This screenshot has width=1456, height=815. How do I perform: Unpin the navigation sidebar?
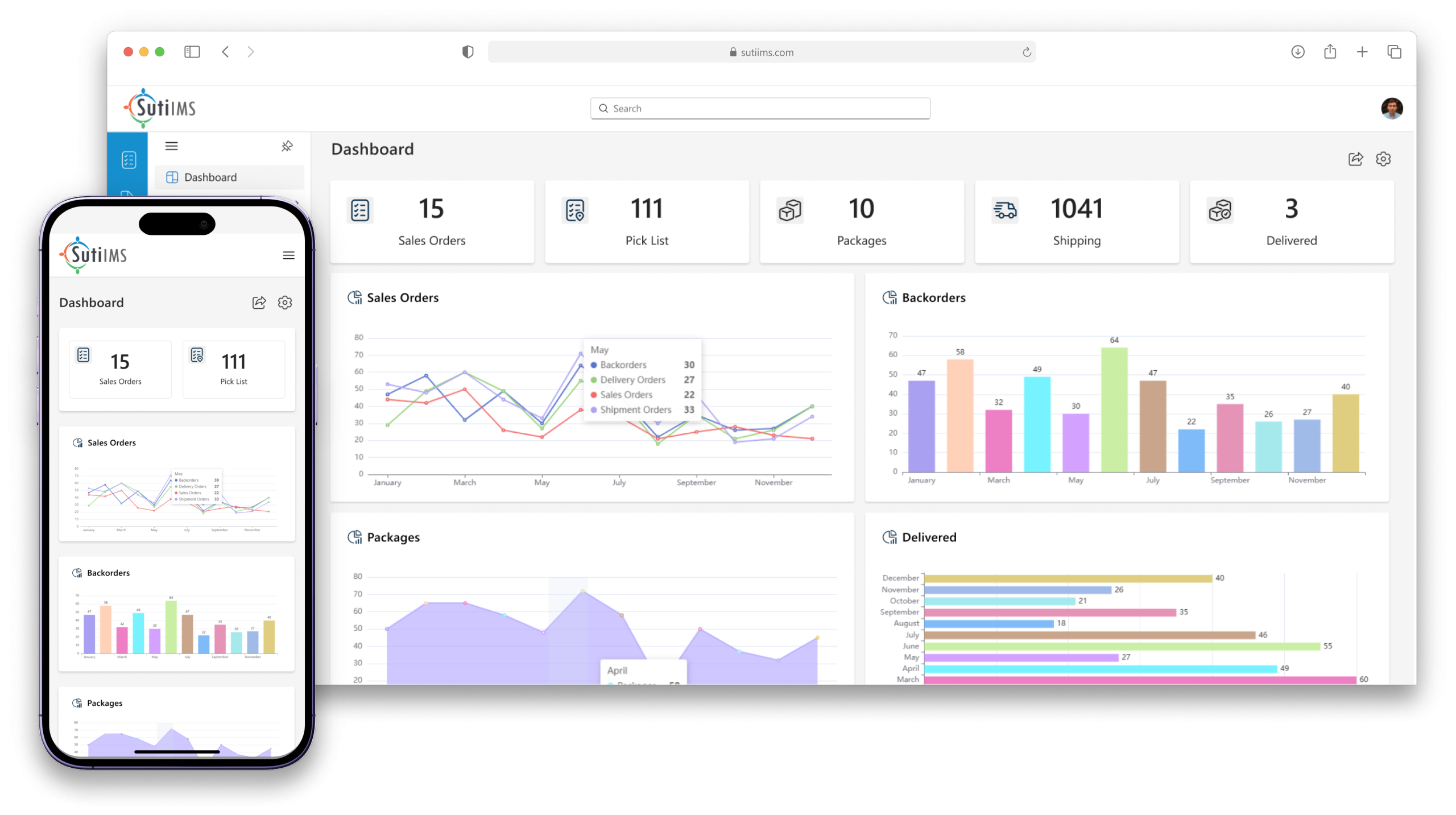coord(287,147)
